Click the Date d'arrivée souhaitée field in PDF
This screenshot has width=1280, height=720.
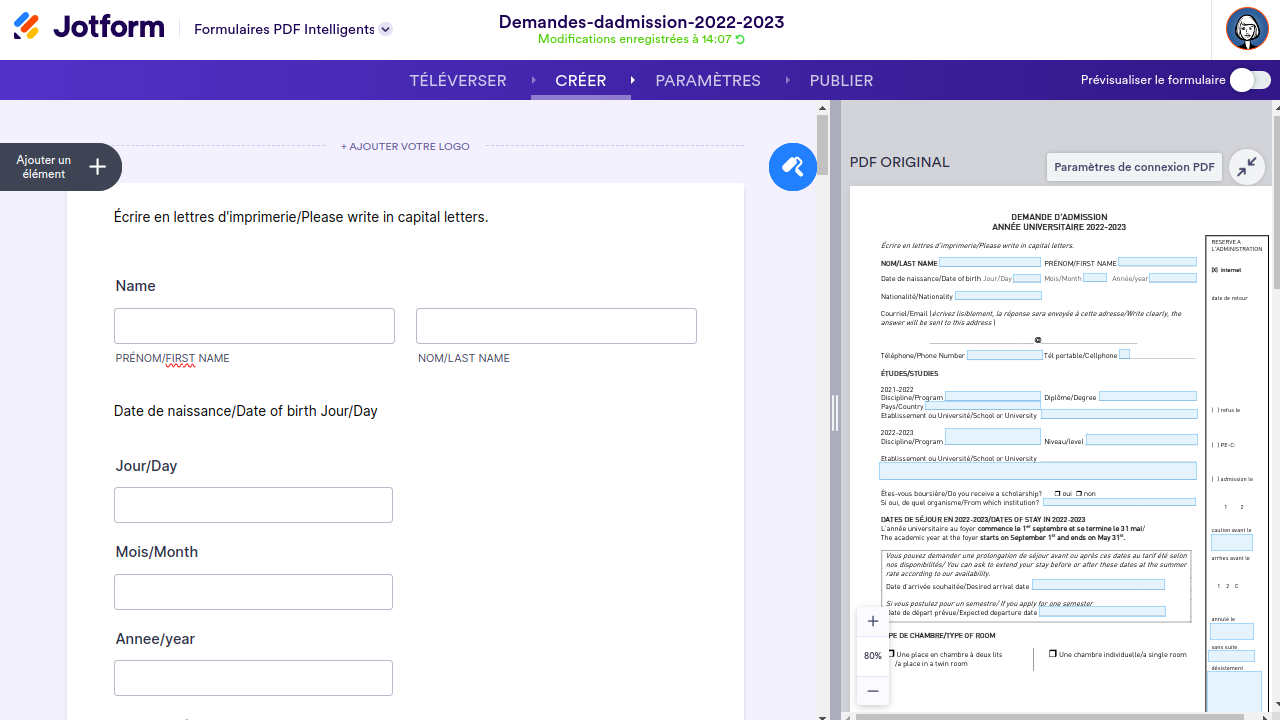1098,585
